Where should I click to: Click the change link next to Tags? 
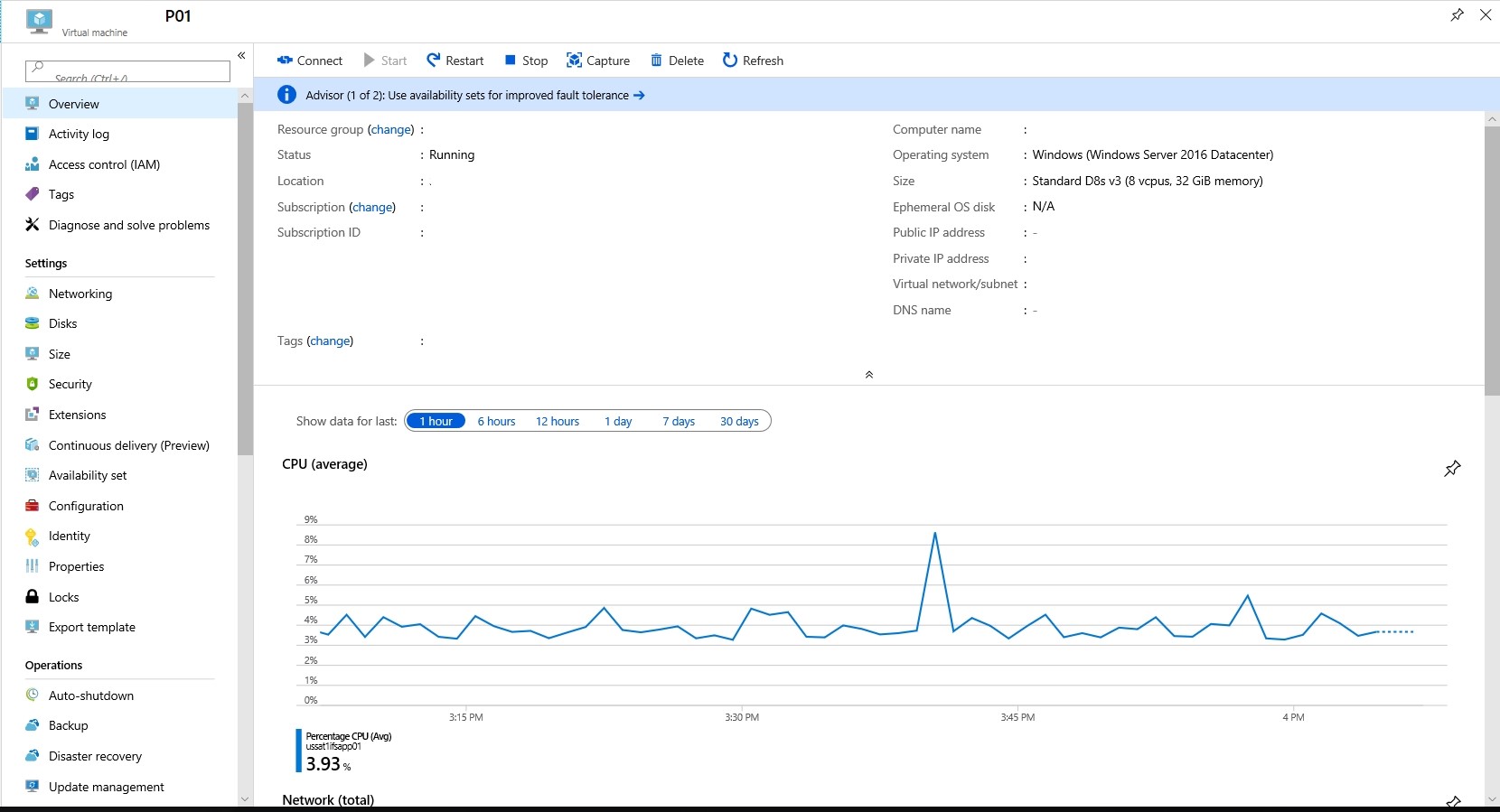[330, 341]
